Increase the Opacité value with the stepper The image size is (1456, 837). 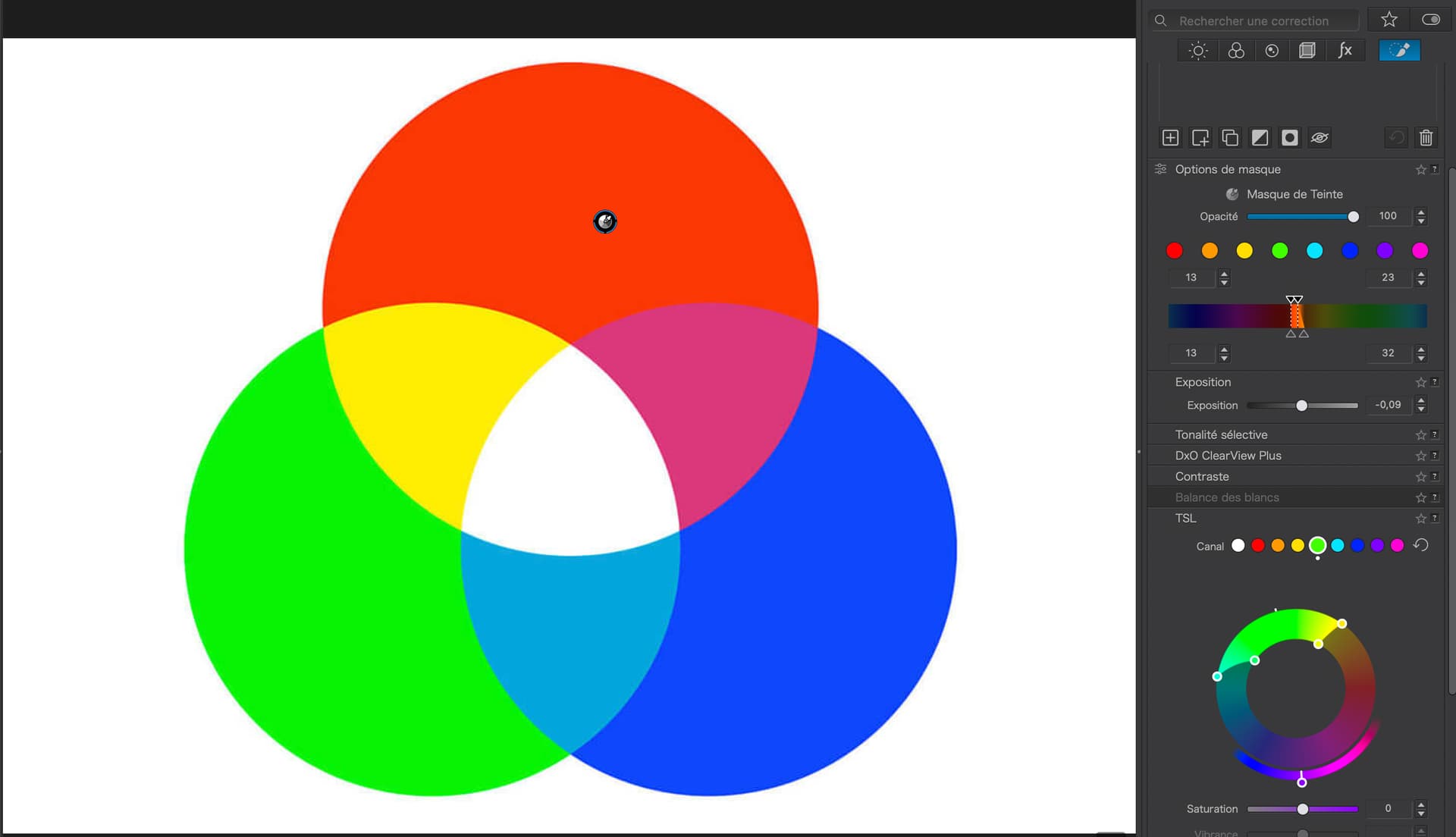coord(1421,212)
